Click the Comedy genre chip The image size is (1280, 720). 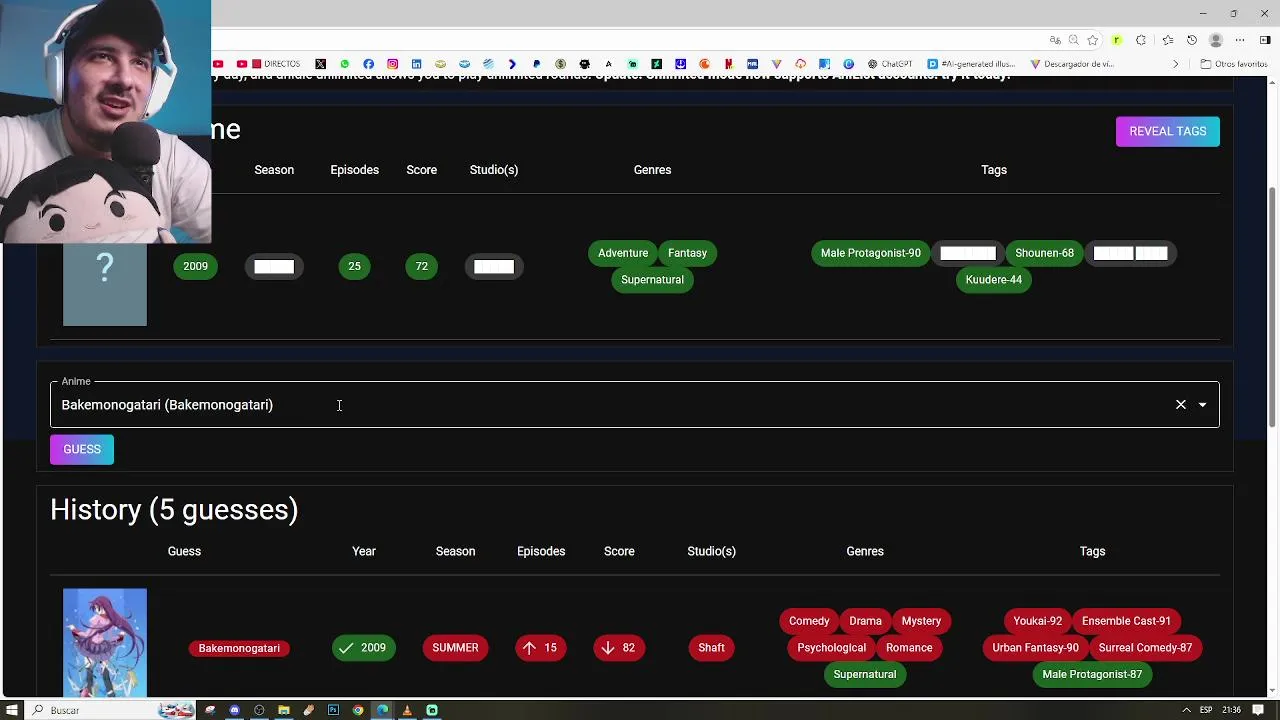809,621
